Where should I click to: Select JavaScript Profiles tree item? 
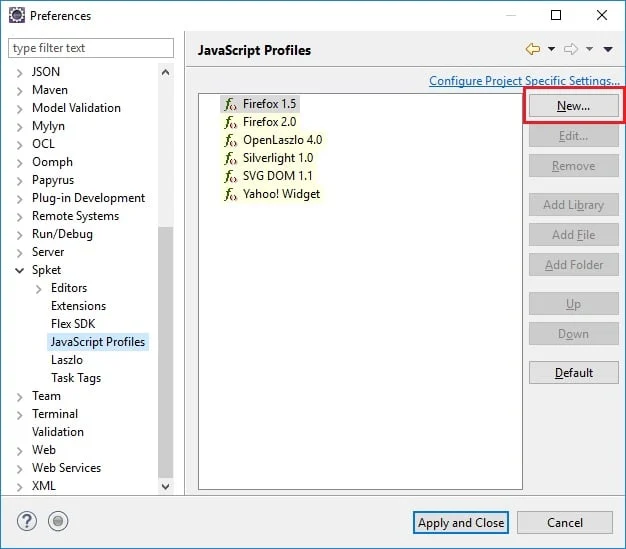point(98,342)
